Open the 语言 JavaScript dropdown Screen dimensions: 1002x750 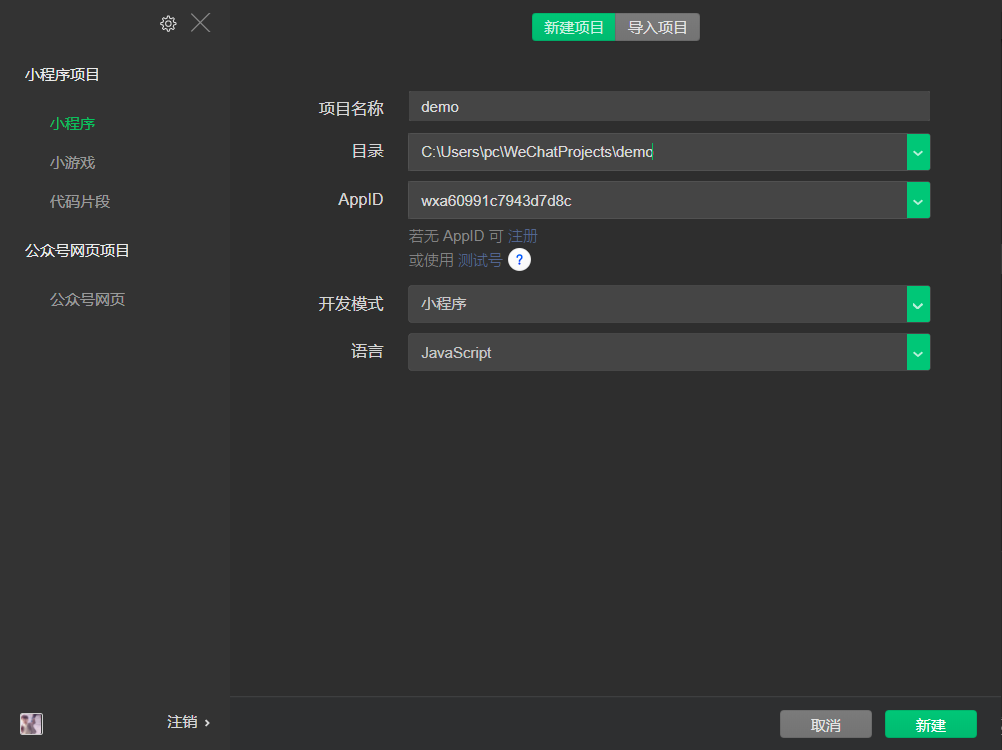tap(669, 352)
